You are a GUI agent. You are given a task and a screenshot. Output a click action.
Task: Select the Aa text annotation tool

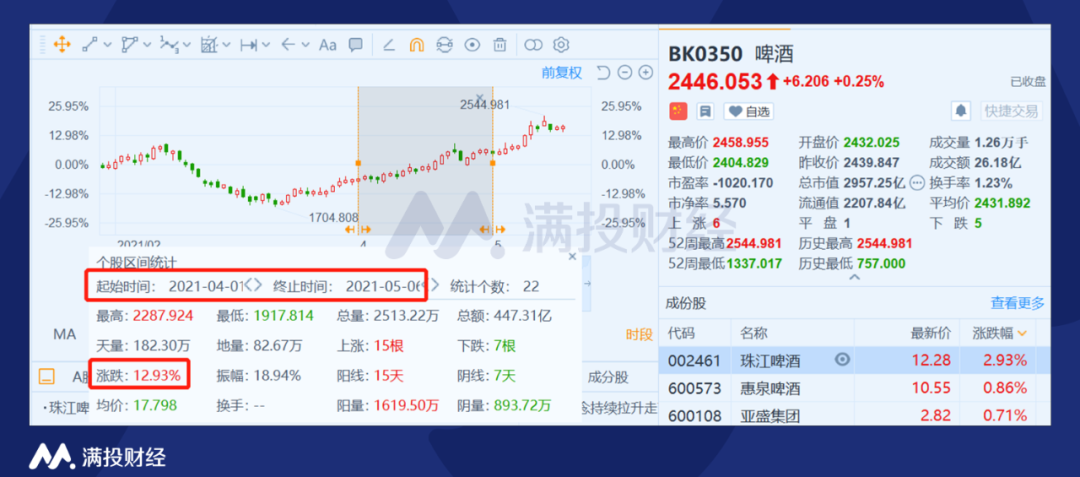[328, 45]
